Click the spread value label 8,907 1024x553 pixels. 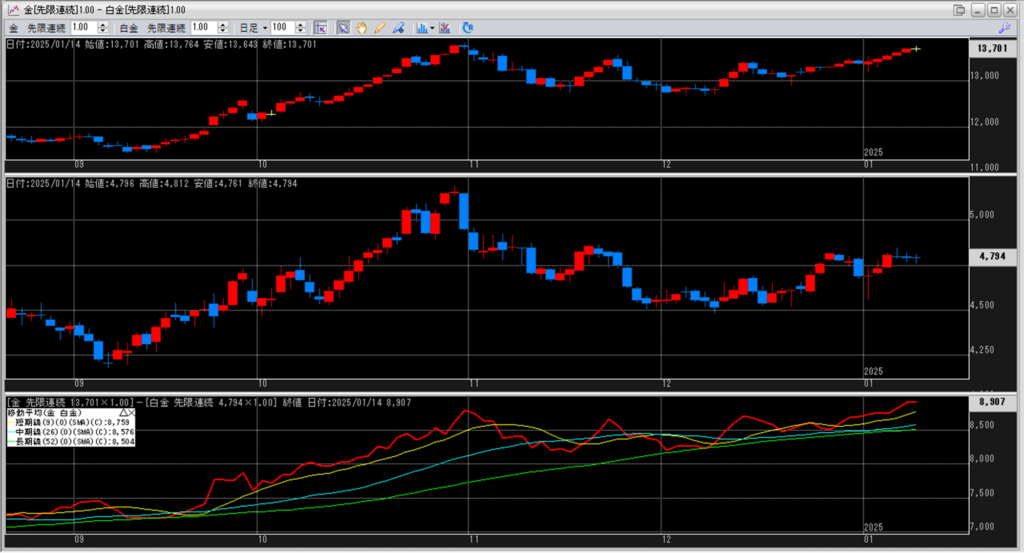point(993,402)
